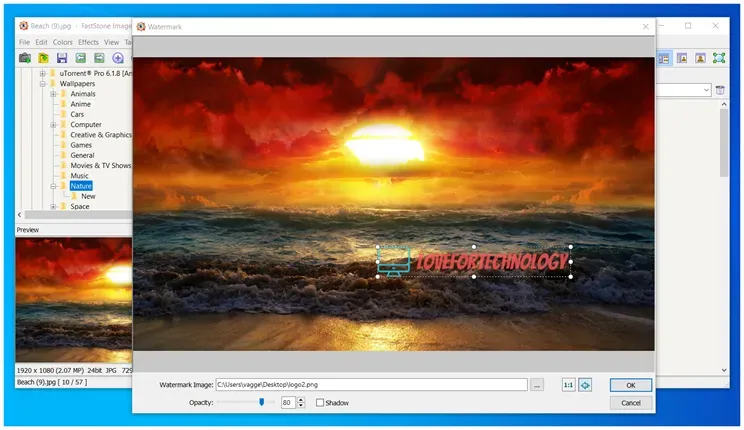Click the full screen green-cornered icon
Image resolution: width=744 pixels, height=430 pixels.
[719, 58]
